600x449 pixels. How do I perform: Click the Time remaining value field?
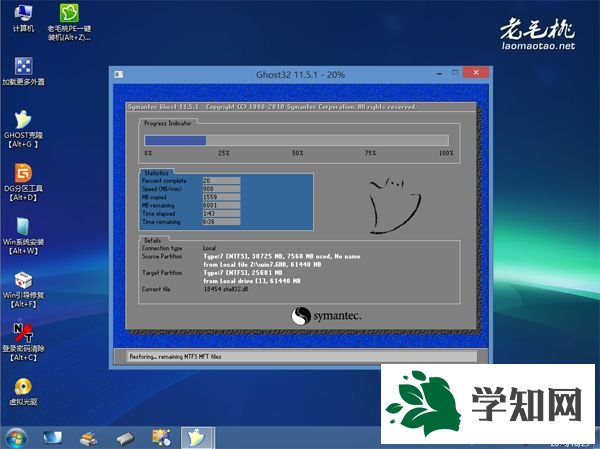[x=221, y=222]
